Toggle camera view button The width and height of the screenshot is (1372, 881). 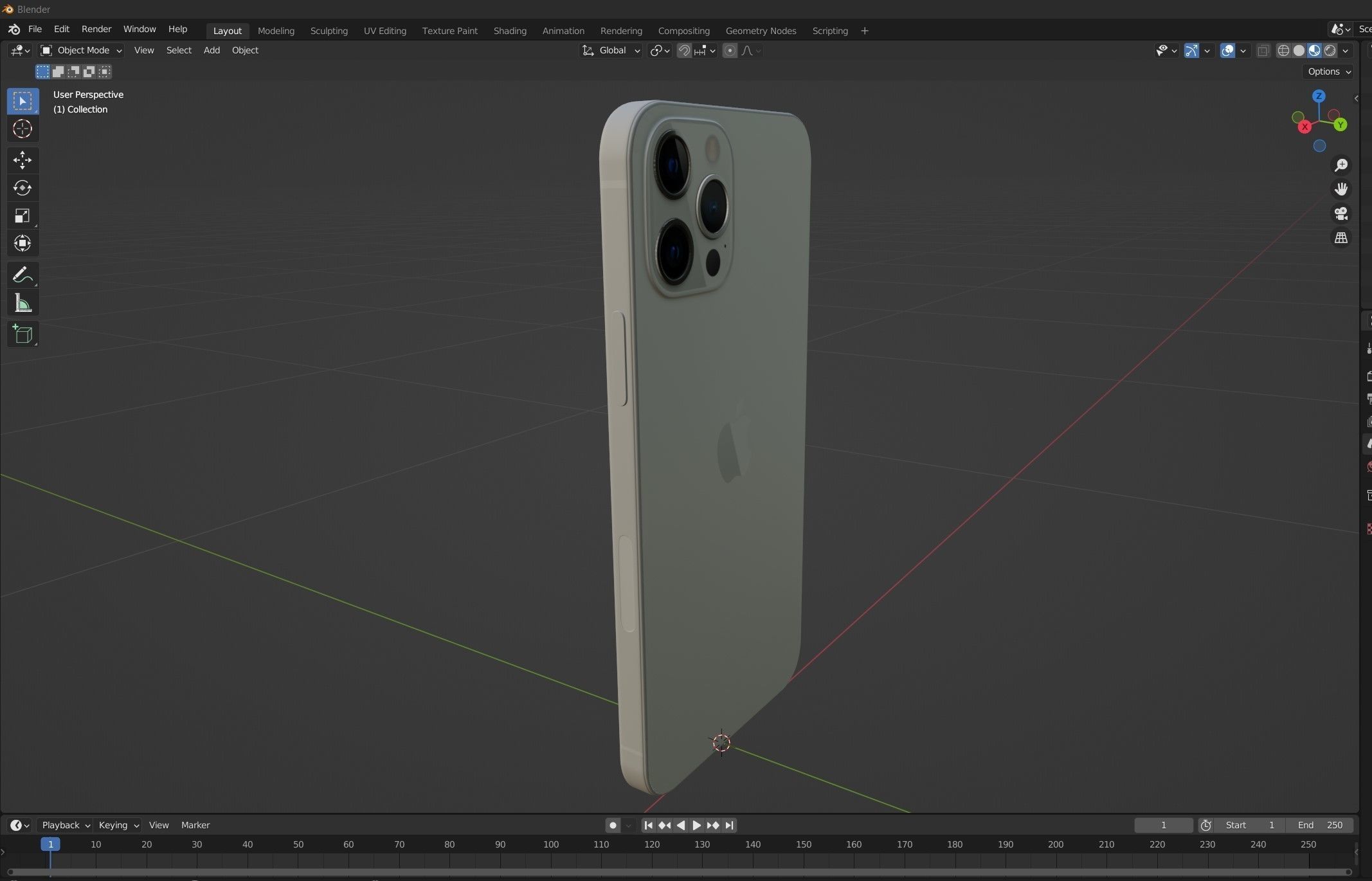[x=1340, y=213]
